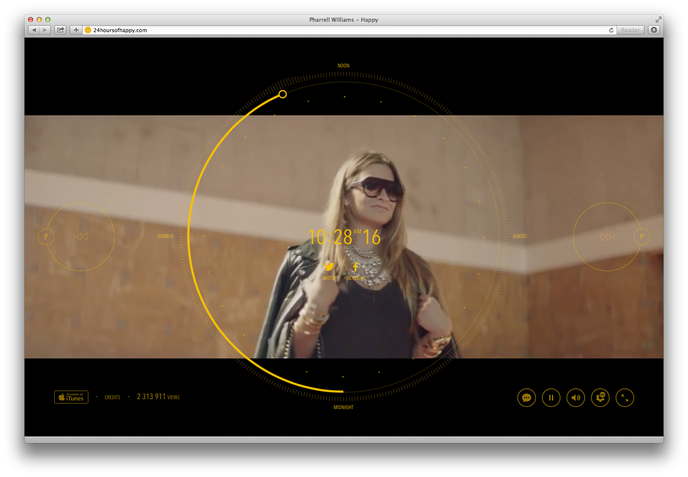
Task: Open the Credits link
Action: (112, 398)
